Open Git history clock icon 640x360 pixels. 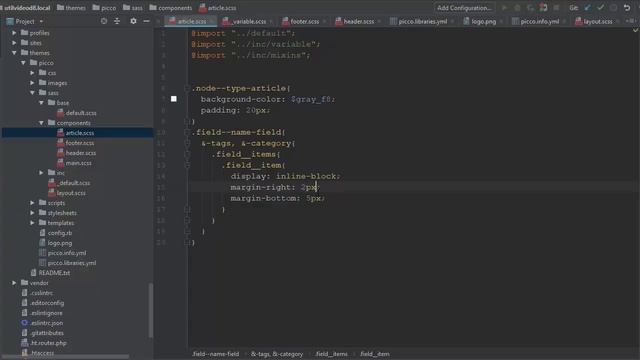tap(613, 8)
